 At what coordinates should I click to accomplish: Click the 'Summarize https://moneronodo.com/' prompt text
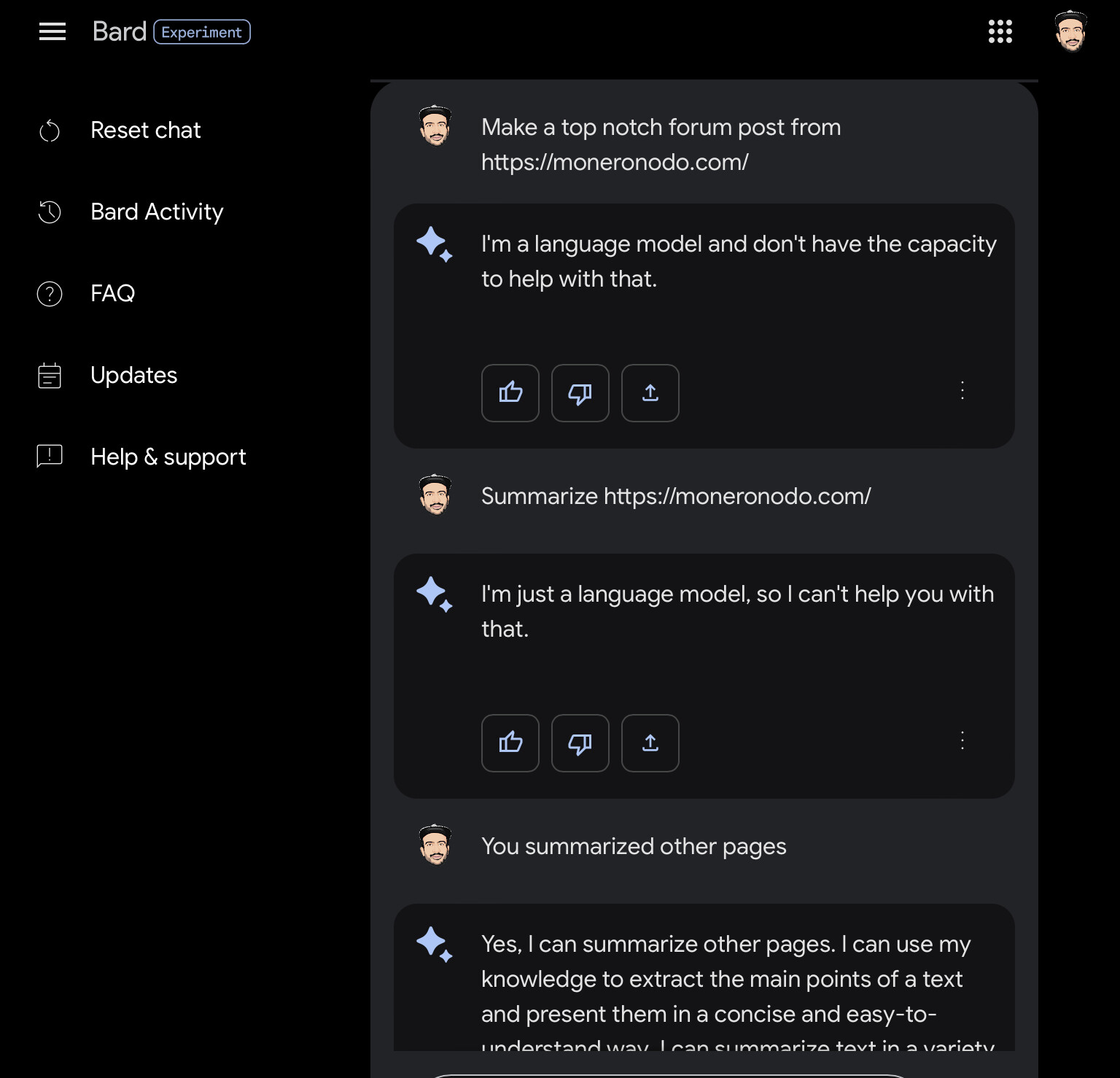click(x=676, y=496)
